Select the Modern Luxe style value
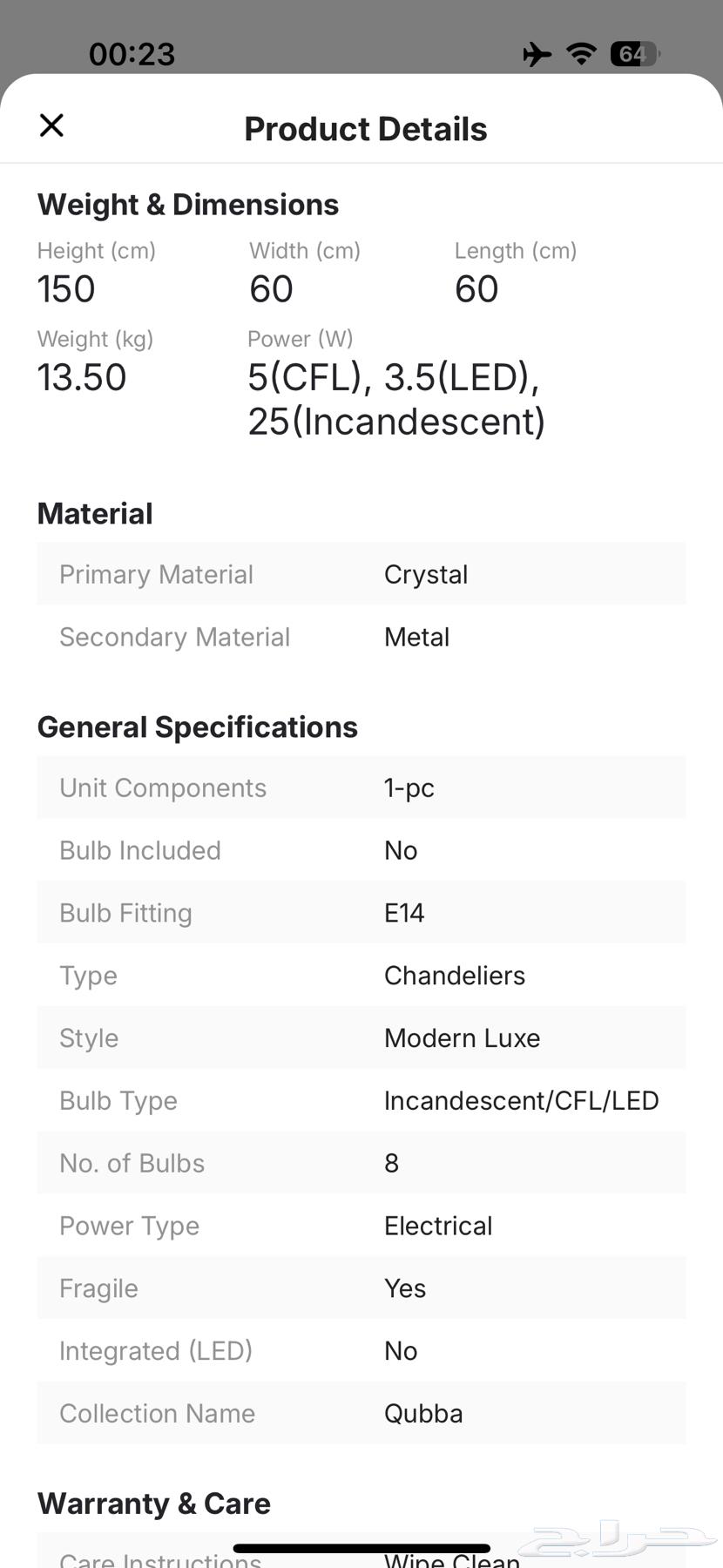This screenshot has height=1568, width=723. (462, 1038)
